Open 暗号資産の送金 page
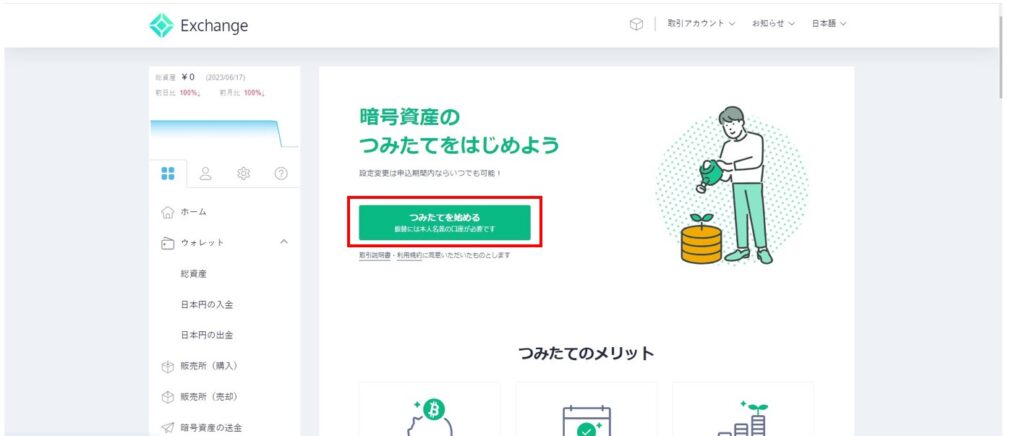The height and width of the screenshot is (436, 1024). (x=211, y=428)
